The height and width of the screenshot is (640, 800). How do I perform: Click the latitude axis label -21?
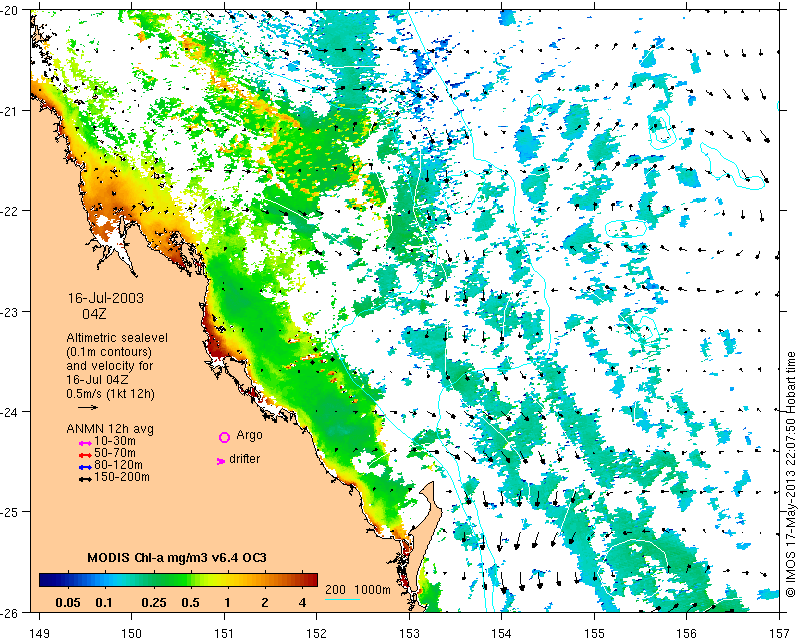point(8,111)
